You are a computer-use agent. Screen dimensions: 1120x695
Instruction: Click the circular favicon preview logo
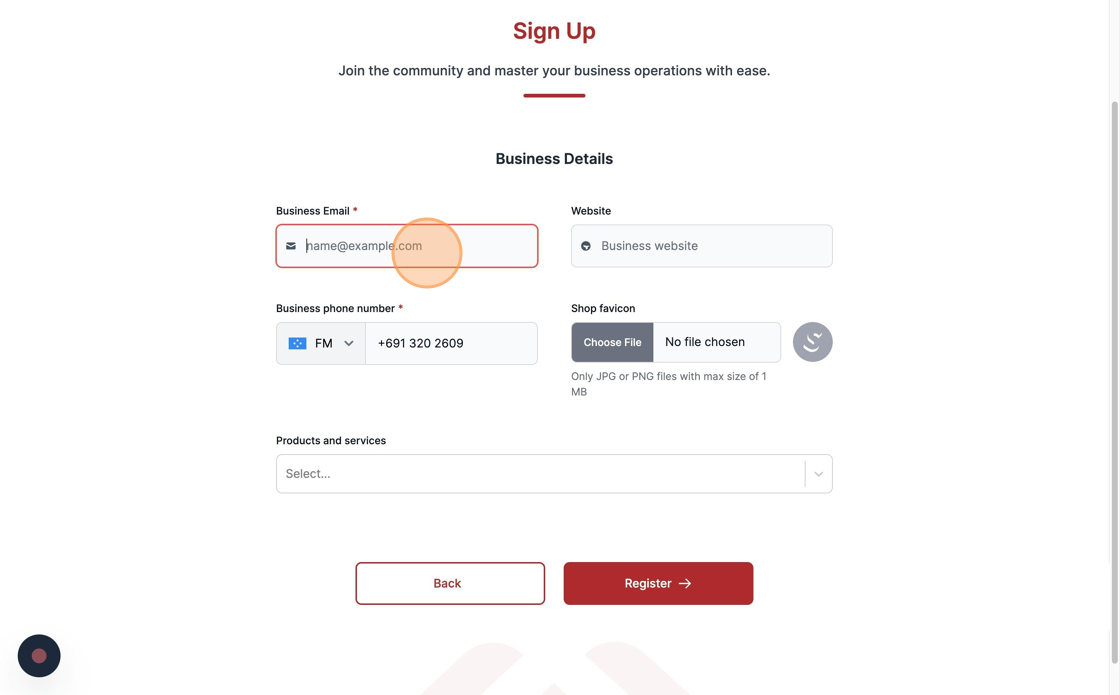pyautogui.click(x=812, y=342)
